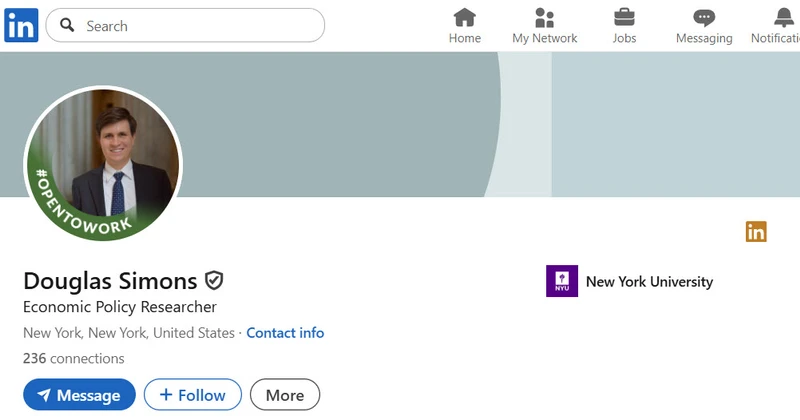Click the search magnifier icon
This screenshot has width=800, height=420.
[68, 26]
